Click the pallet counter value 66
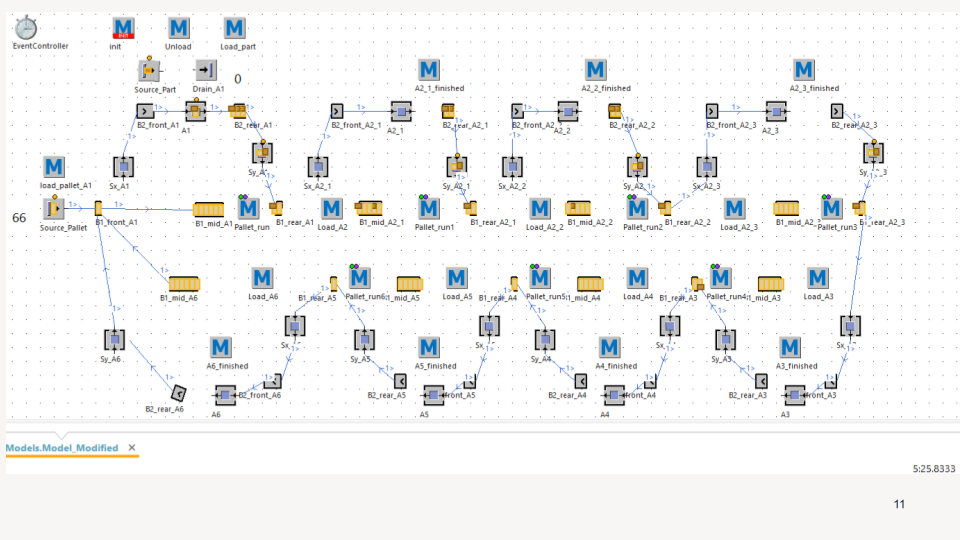 click(19, 218)
